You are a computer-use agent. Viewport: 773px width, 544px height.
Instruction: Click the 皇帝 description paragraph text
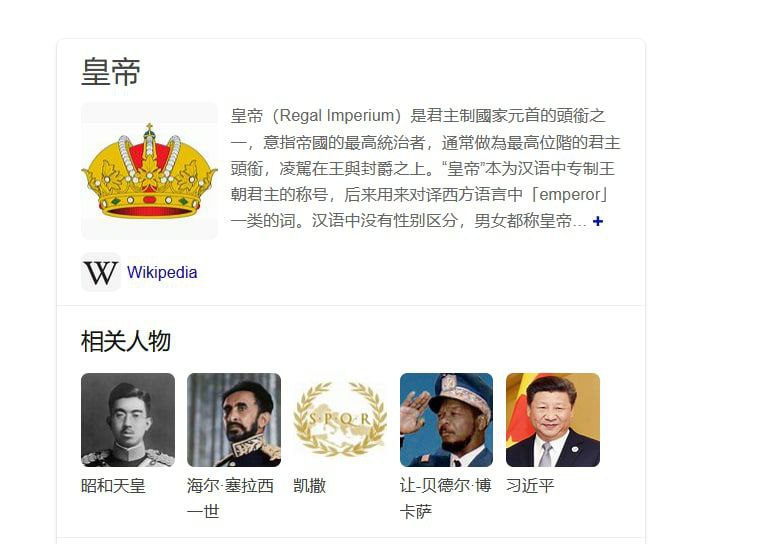(x=425, y=168)
